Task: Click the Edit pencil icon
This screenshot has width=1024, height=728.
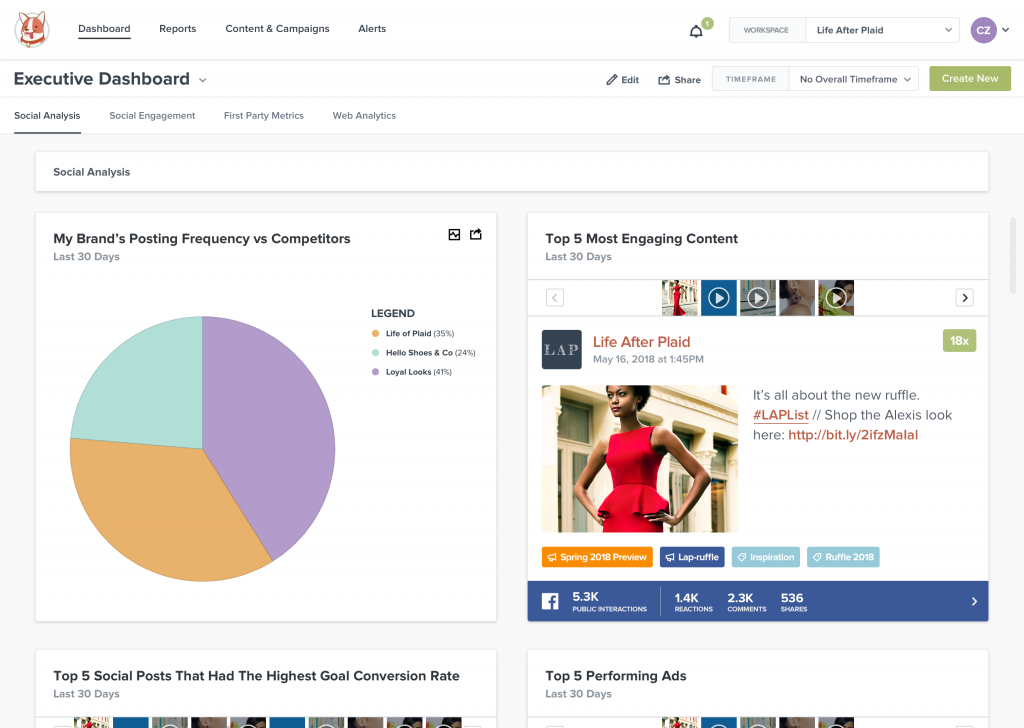Action: click(x=612, y=80)
